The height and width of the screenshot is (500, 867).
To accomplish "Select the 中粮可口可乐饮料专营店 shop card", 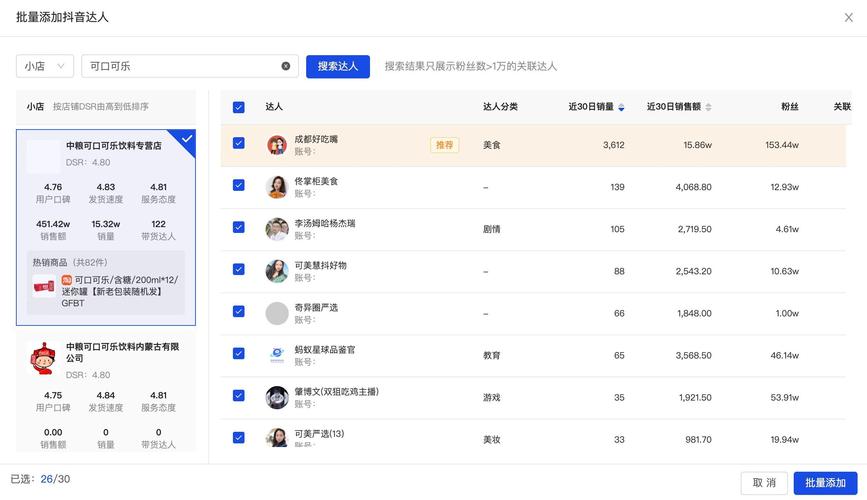I will click(x=106, y=227).
